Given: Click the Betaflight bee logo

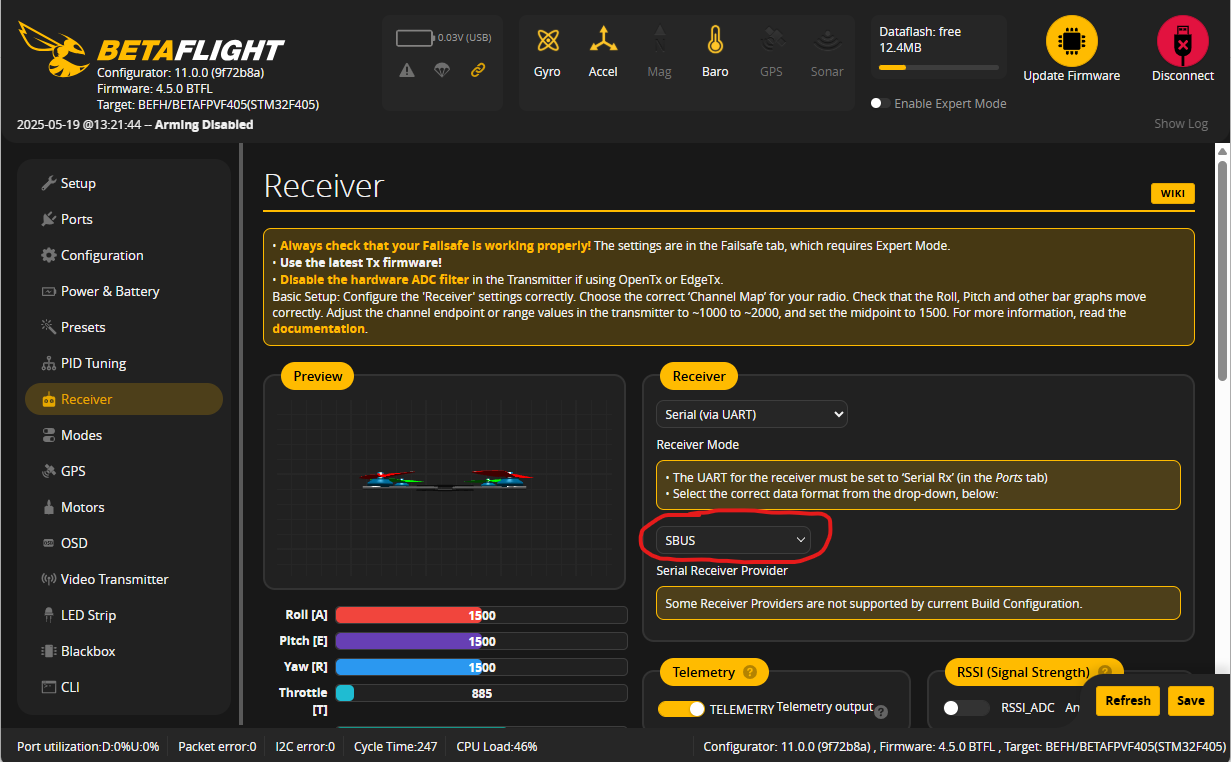Looking at the screenshot, I should pos(55,50).
